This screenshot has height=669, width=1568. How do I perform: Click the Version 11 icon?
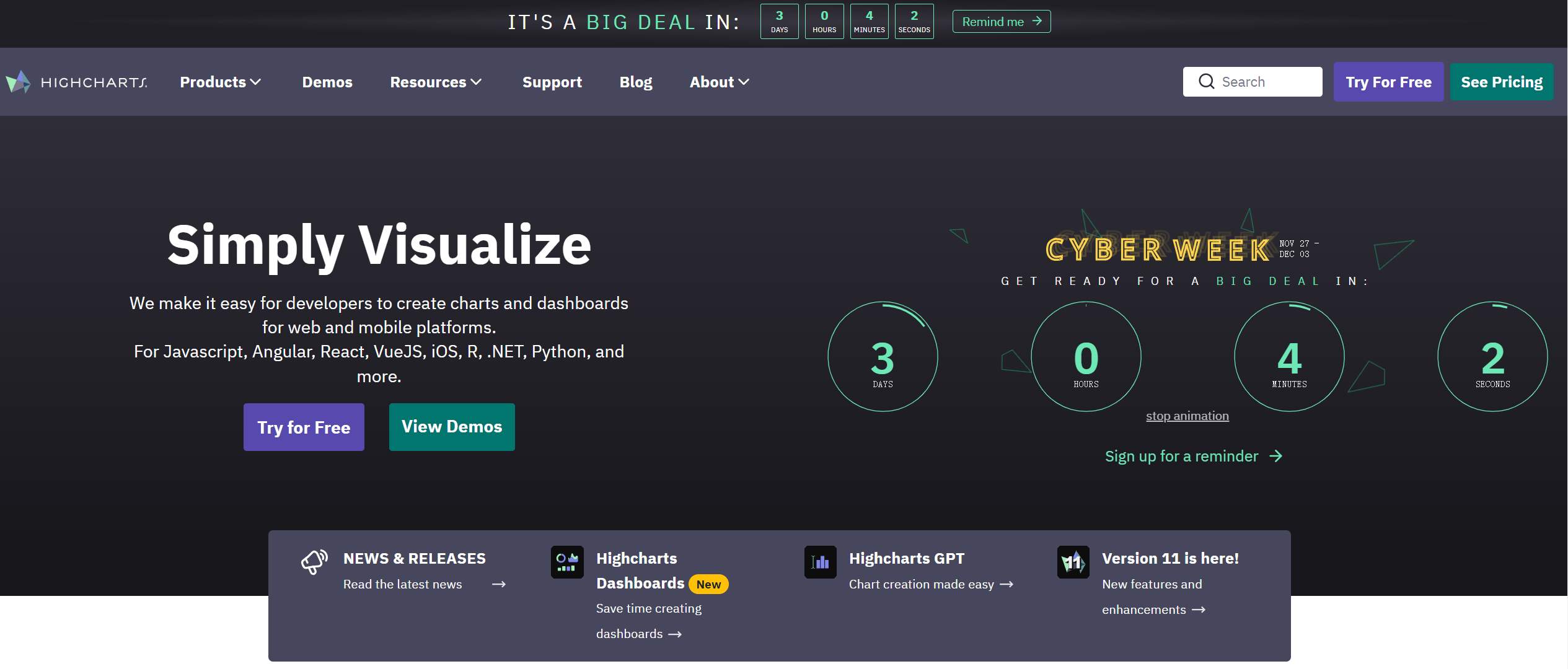pyautogui.click(x=1073, y=562)
